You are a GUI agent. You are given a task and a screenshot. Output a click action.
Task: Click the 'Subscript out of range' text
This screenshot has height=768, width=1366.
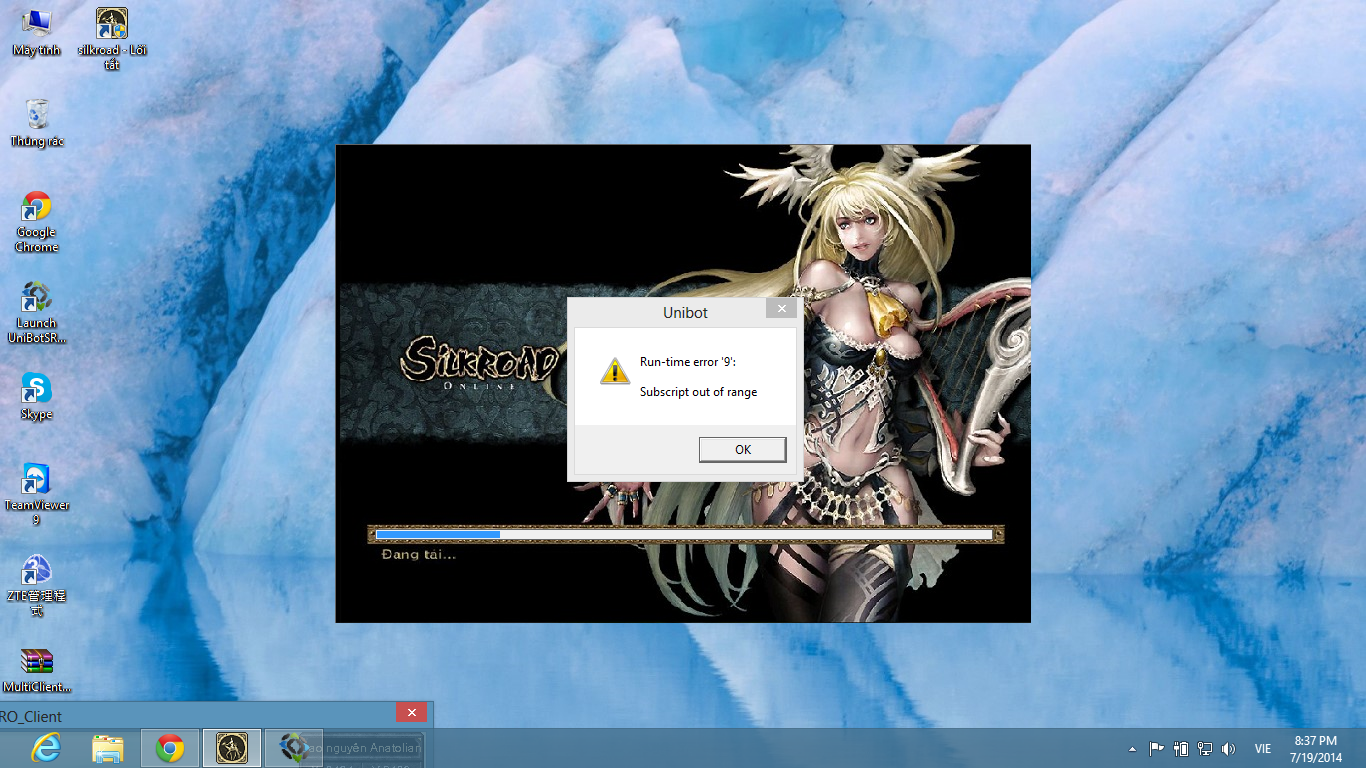(x=698, y=392)
